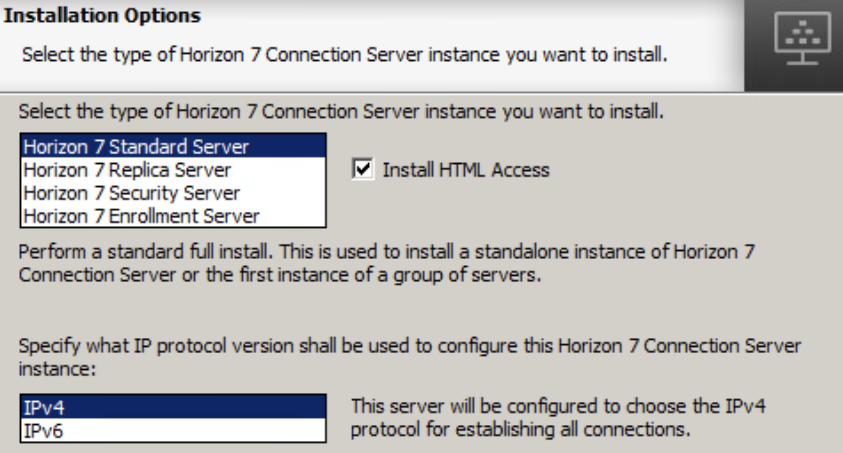Select Horizon 7 Enrollment Server item
This screenshot has height=453, width=843.
tap(141, 216)
